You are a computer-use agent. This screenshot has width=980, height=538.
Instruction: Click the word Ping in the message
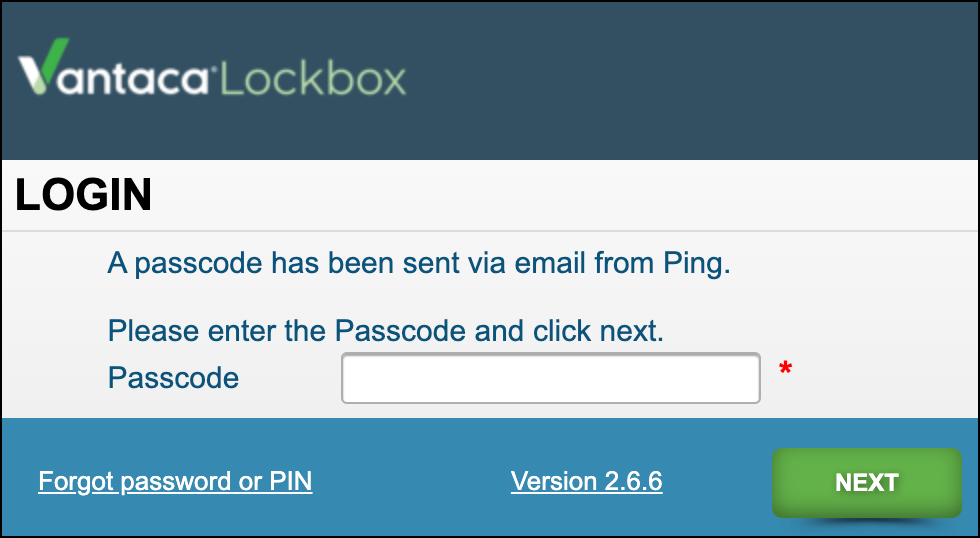[x=694, y=264]
